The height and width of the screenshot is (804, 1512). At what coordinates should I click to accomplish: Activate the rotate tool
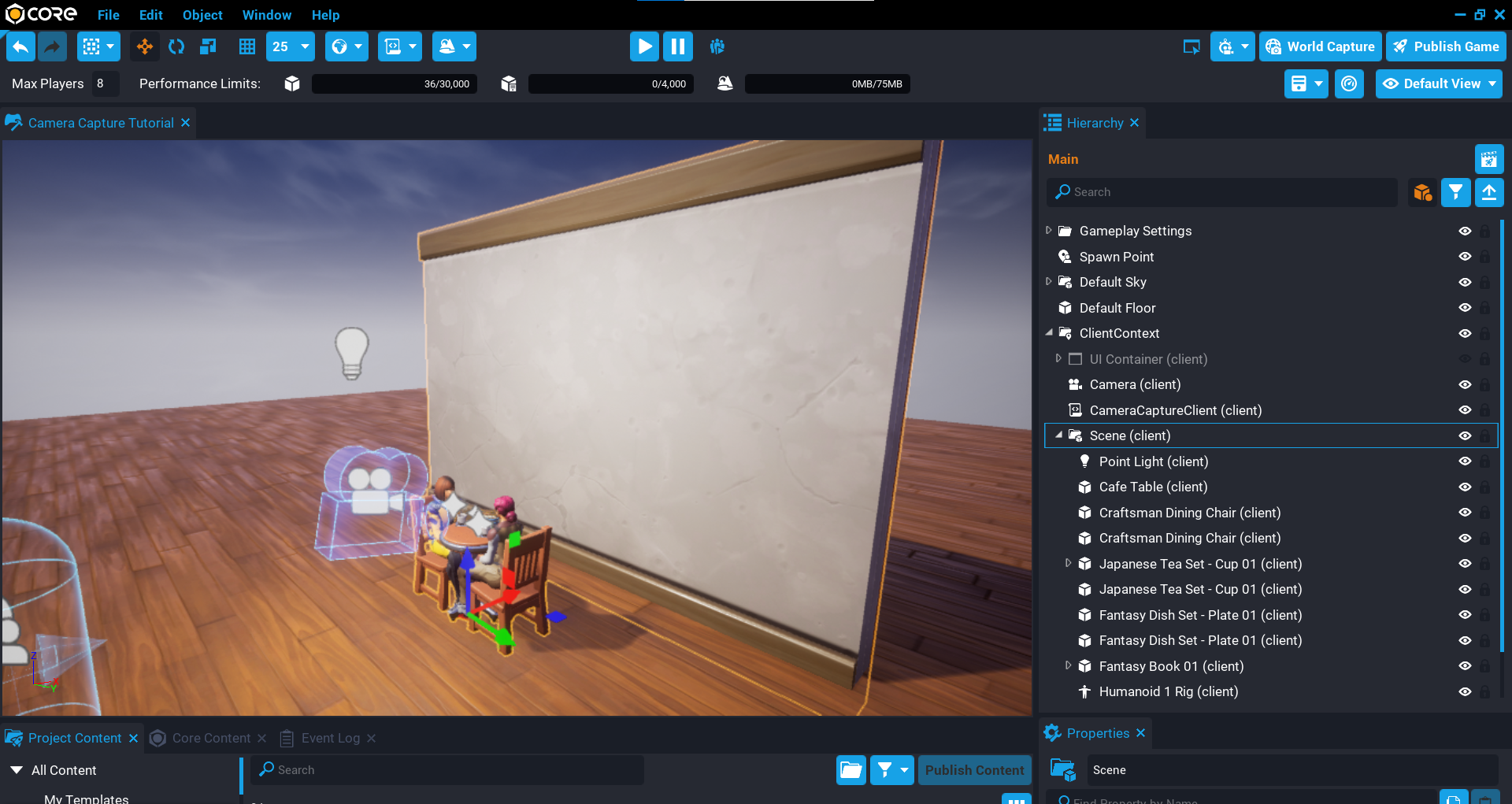(x=176, y=46)
